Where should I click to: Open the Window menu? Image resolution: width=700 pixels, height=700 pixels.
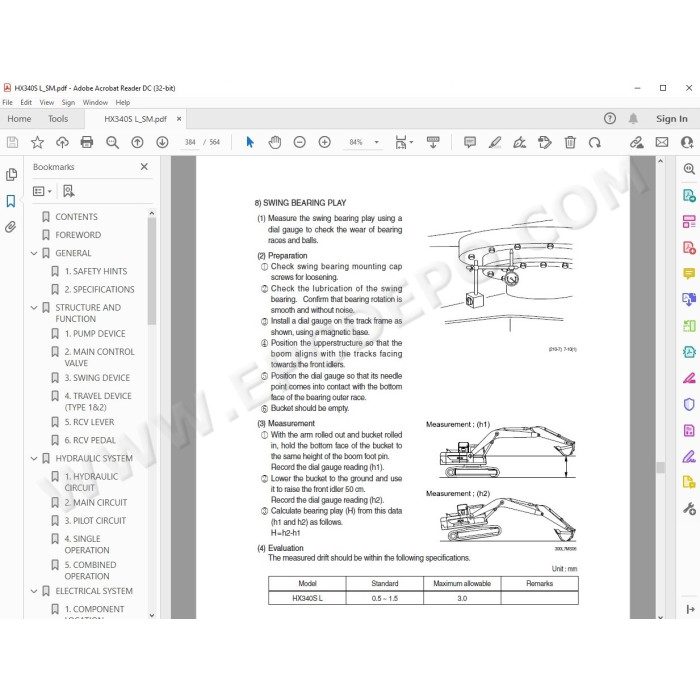(x=95, y=102)
